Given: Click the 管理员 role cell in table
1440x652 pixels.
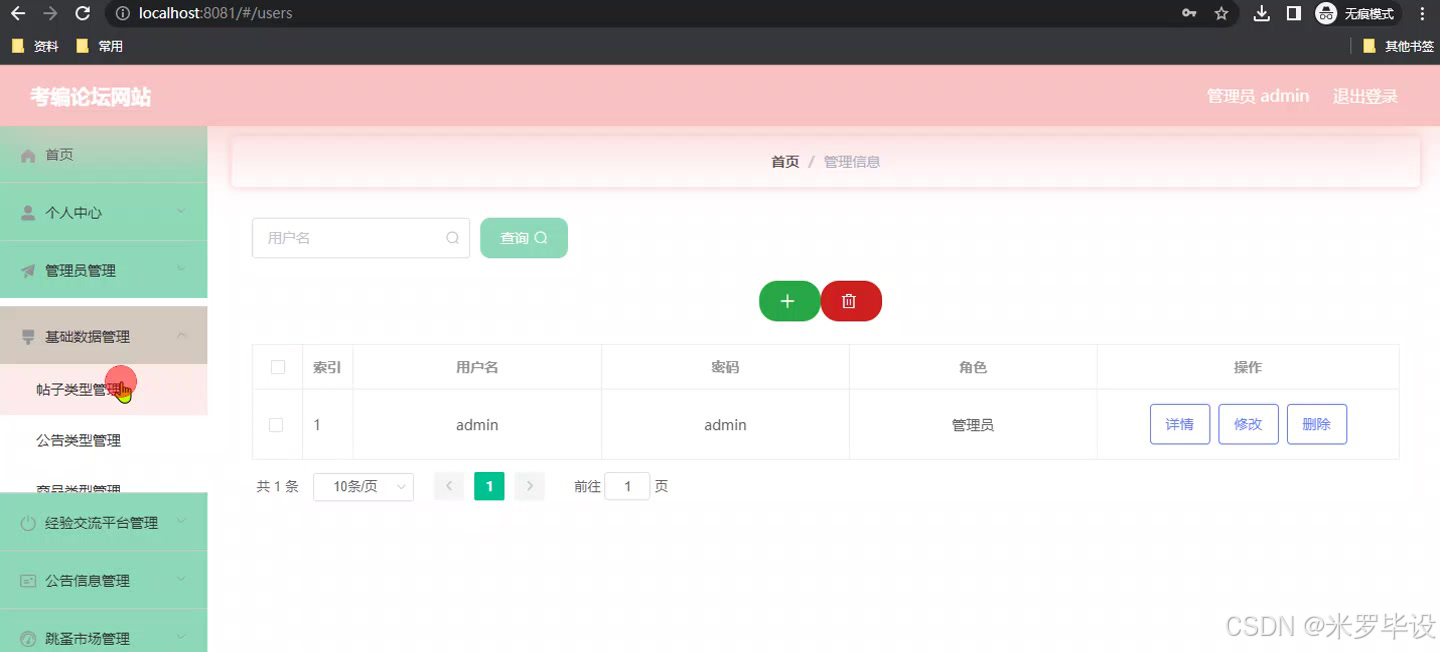Looking at the screenshot, I should [x=973, y=425].
